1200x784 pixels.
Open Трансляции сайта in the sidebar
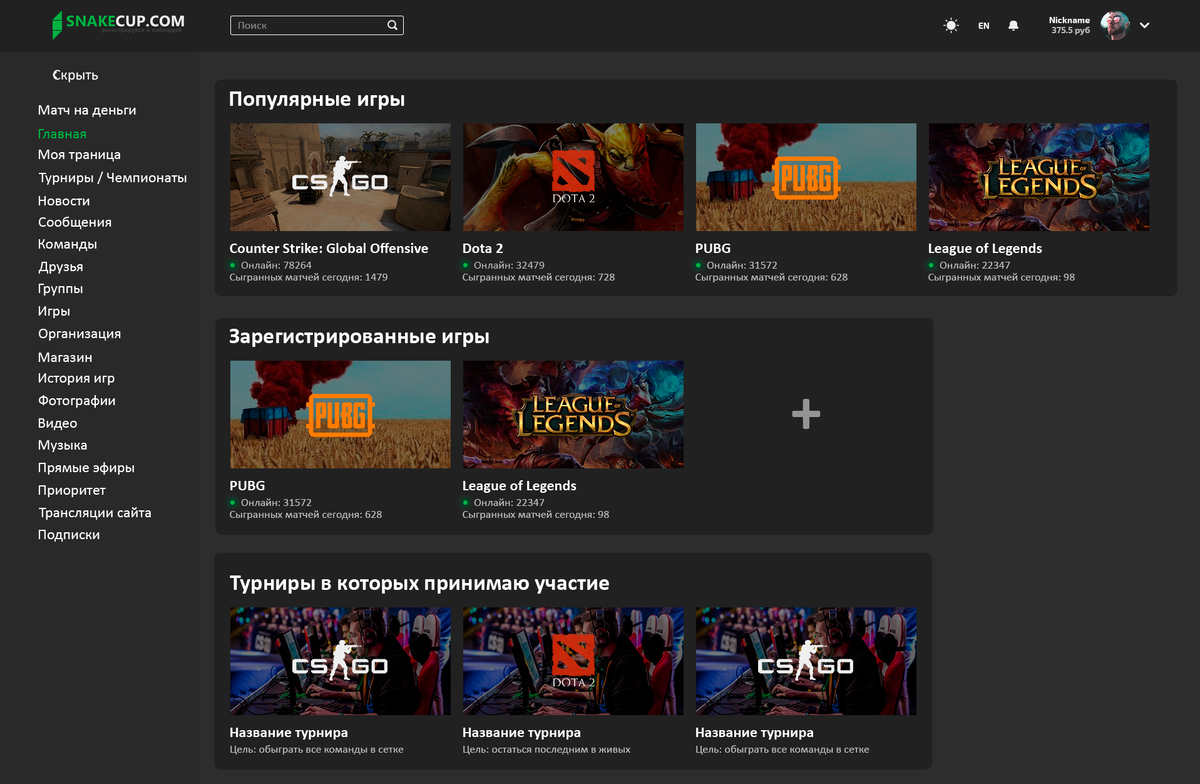95,512
